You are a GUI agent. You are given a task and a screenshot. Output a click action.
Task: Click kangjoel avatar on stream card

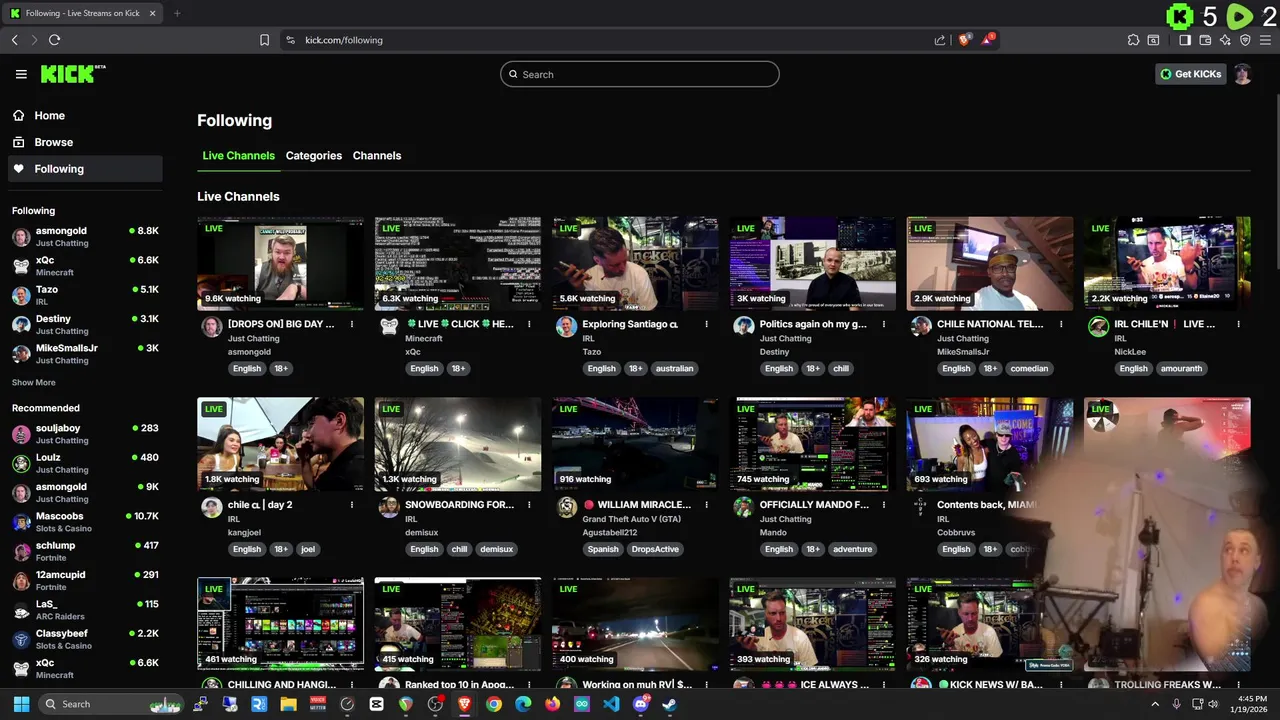coord(211,507)
